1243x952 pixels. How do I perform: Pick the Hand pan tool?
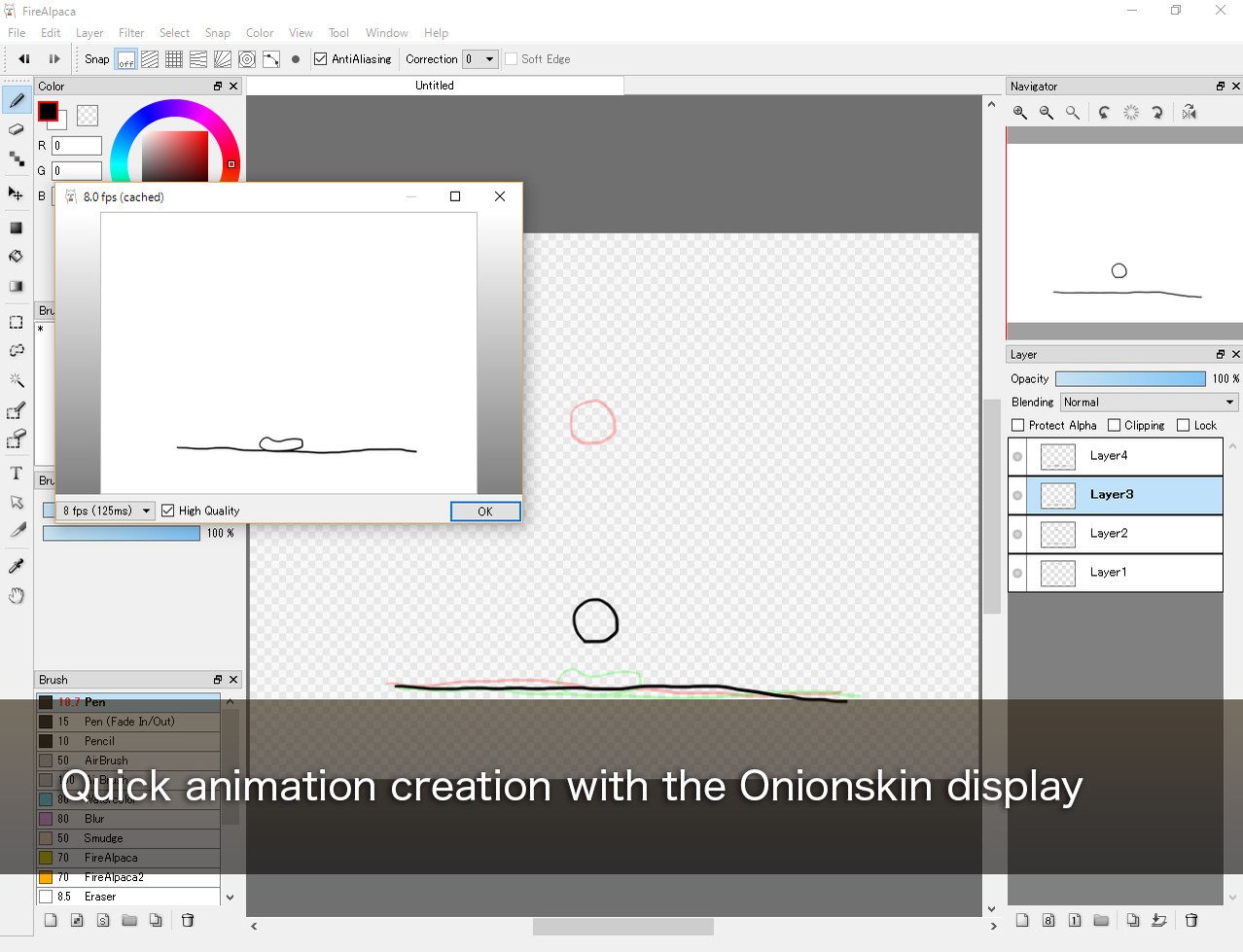[17, 595]
